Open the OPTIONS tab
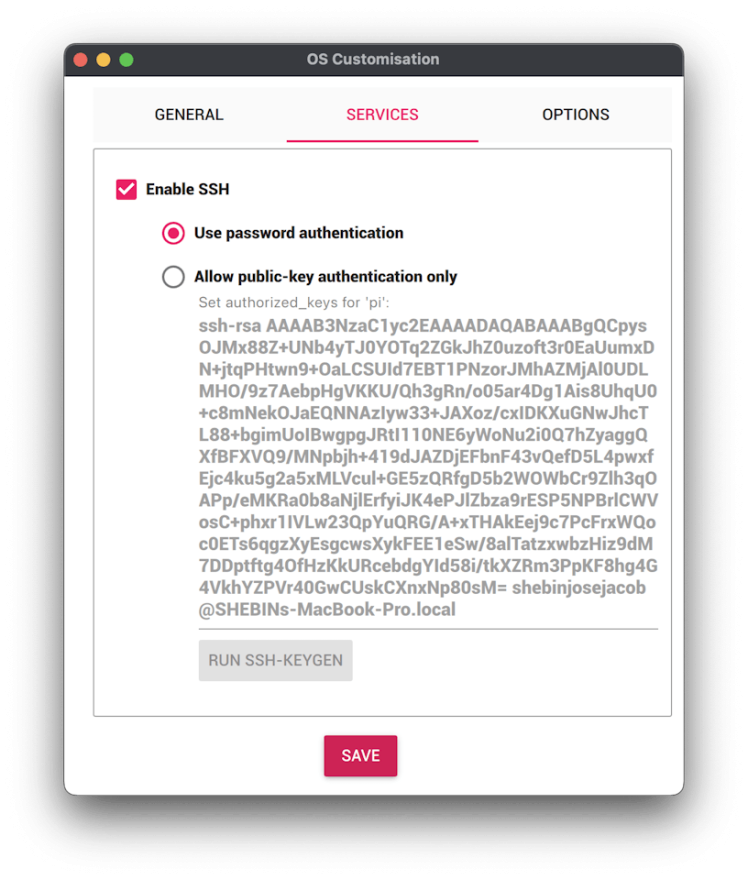Image resolution: width=748 pixels, height=880 pixels. pyautogui.click(x=575, y=115)
